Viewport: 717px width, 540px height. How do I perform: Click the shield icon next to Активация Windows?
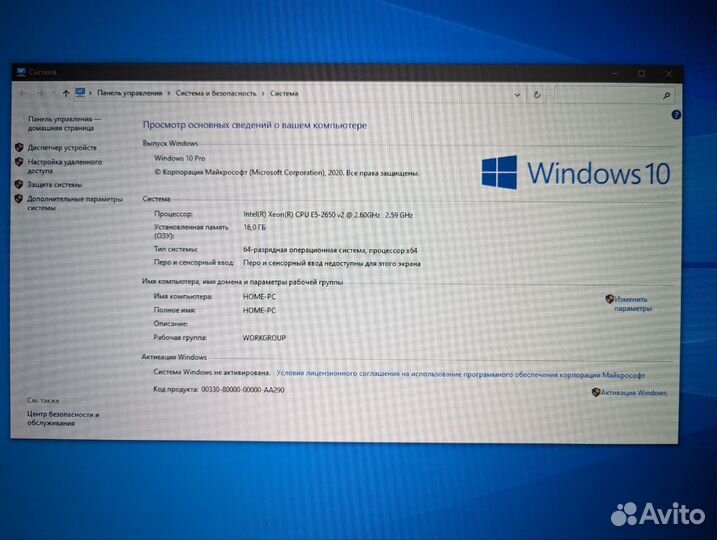[x=595, y=392]
